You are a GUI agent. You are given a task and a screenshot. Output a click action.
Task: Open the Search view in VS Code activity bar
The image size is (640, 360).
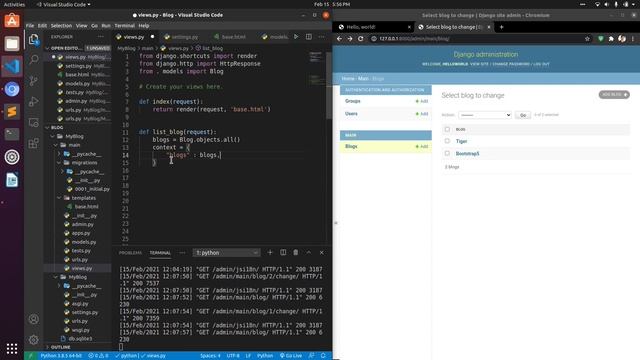pyautogui.click(x=34, y=60)
